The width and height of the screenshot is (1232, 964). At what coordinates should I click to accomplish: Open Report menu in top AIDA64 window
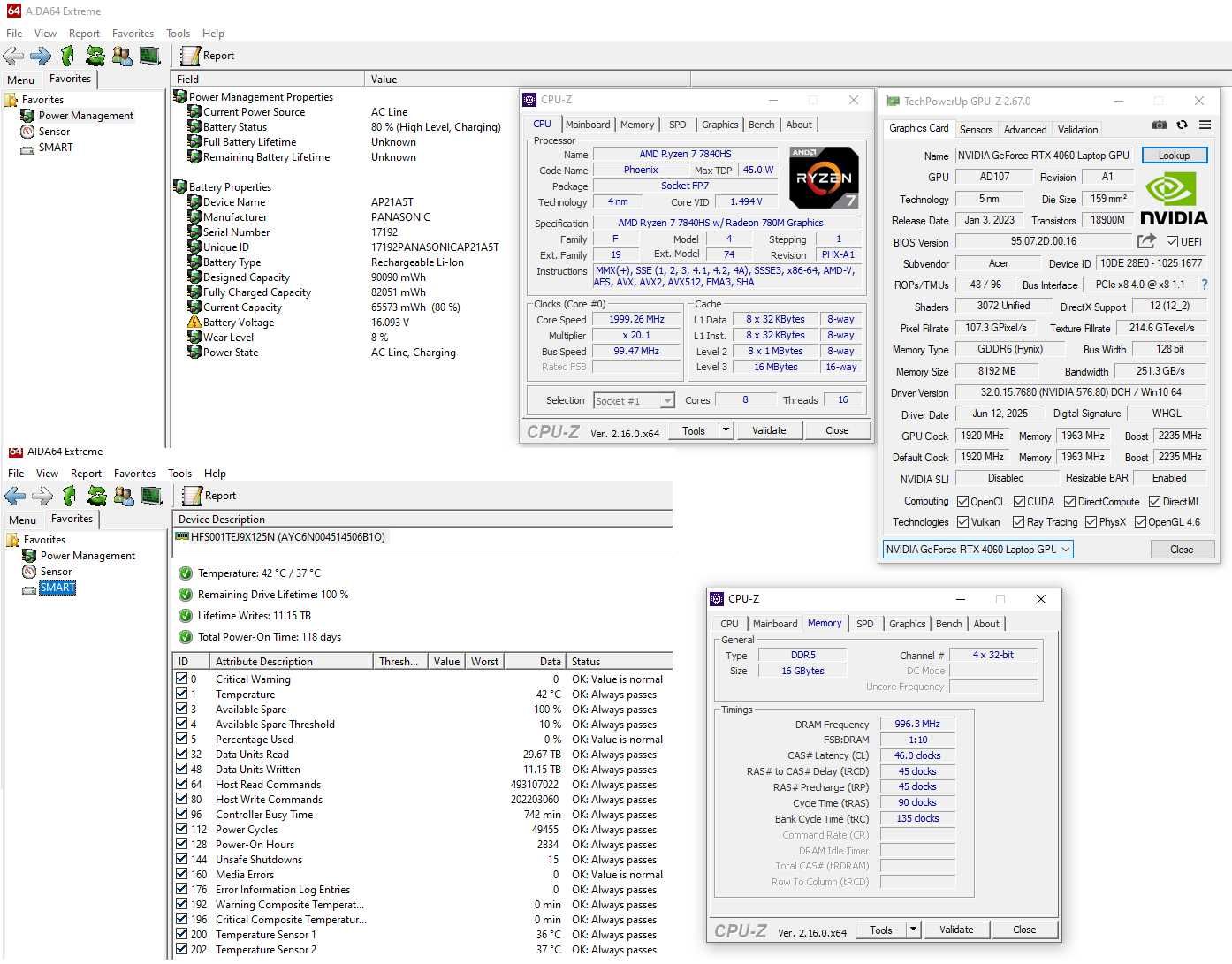tap(84, 34)
